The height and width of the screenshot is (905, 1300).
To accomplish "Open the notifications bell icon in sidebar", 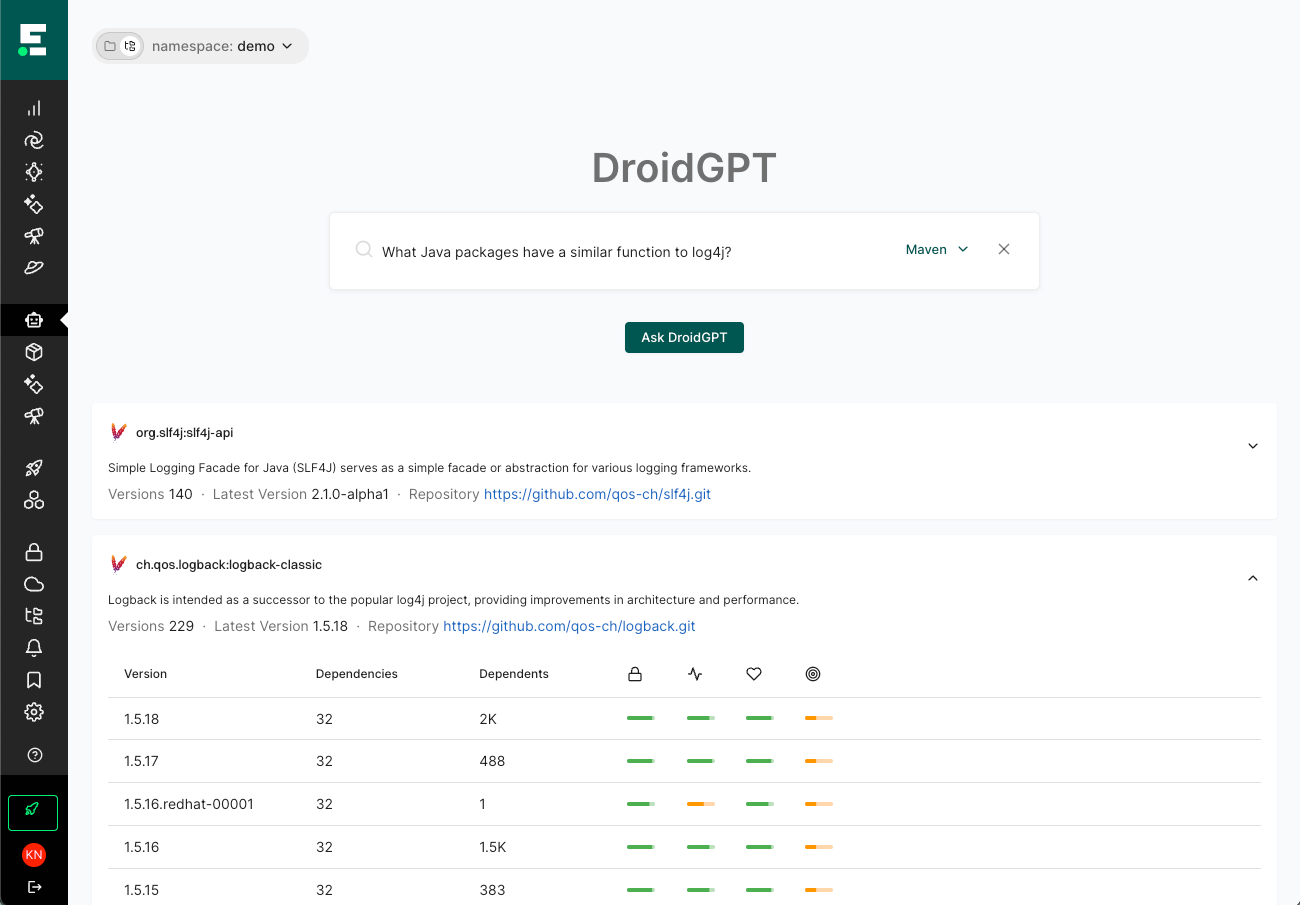I will click(x=34, y=648).
